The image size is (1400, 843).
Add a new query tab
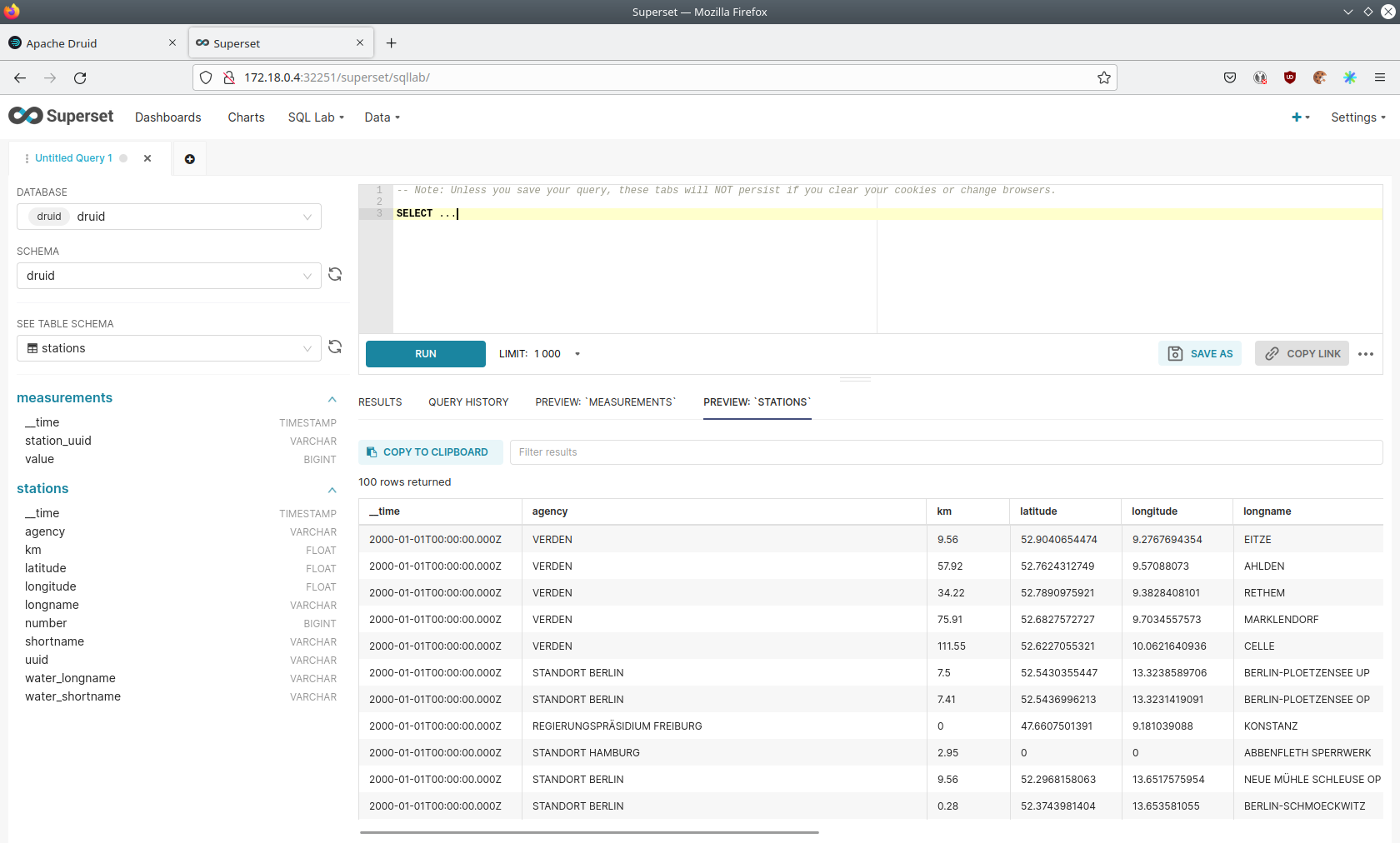[190, 159]
